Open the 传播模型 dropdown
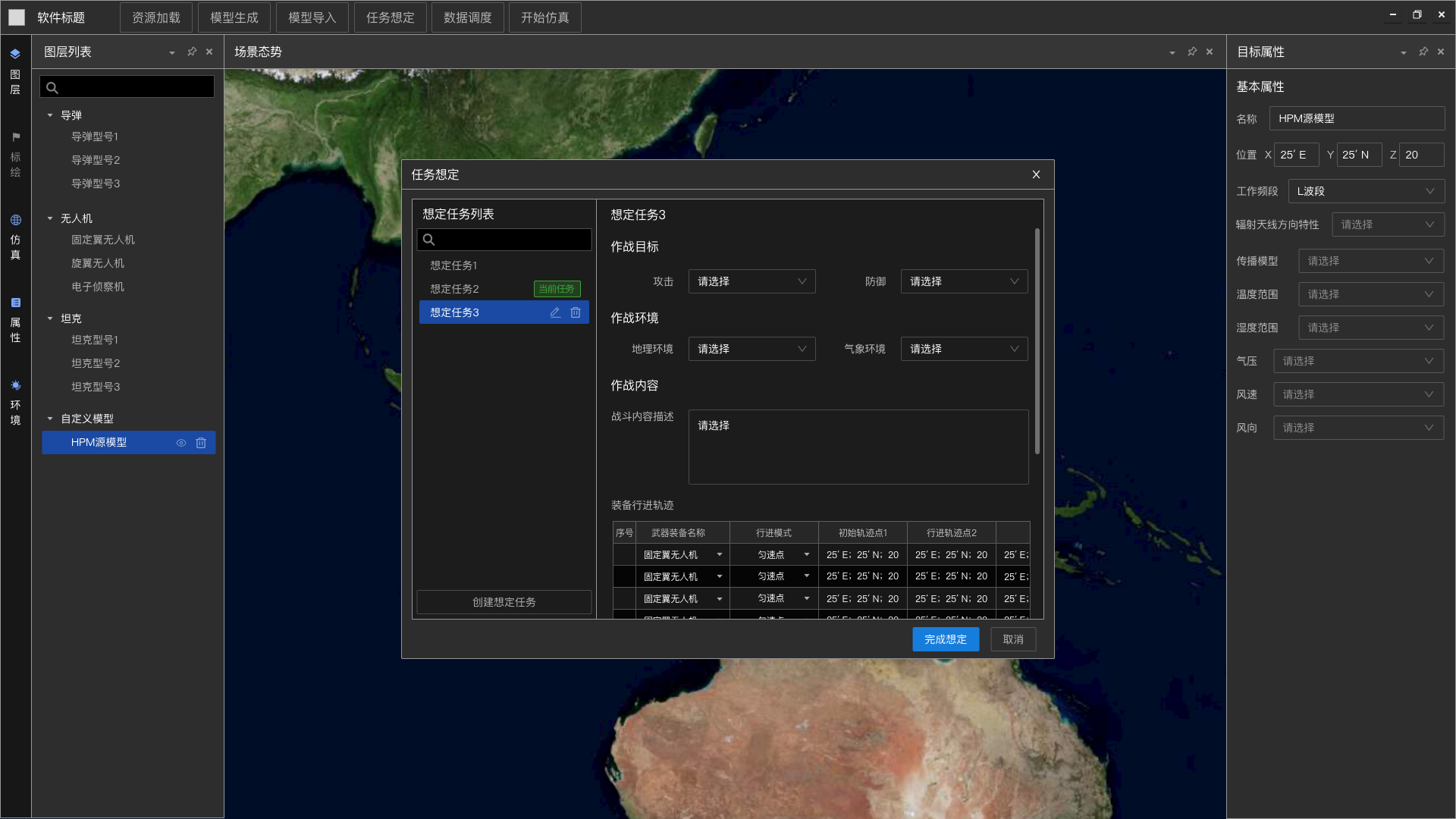The image size is (1456, 819). click(x=1371, y=261)
